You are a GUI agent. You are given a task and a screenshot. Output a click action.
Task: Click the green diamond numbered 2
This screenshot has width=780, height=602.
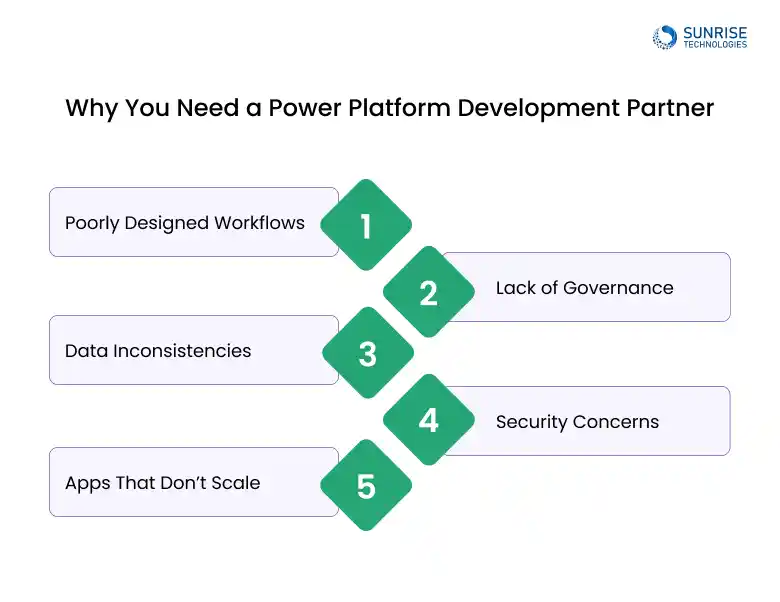tap(429, 292)
